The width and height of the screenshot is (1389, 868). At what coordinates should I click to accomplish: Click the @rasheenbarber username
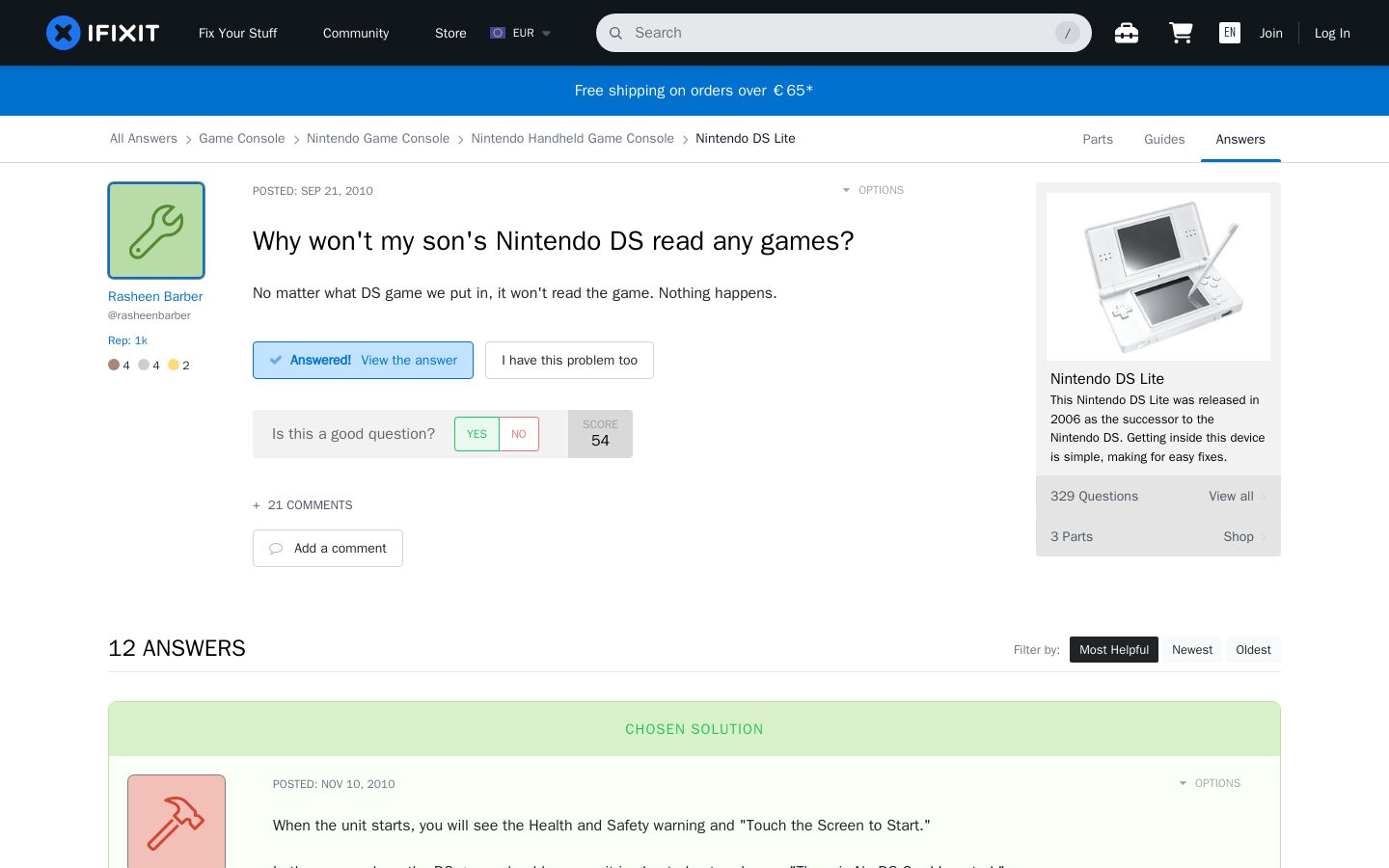coord(150,315)
